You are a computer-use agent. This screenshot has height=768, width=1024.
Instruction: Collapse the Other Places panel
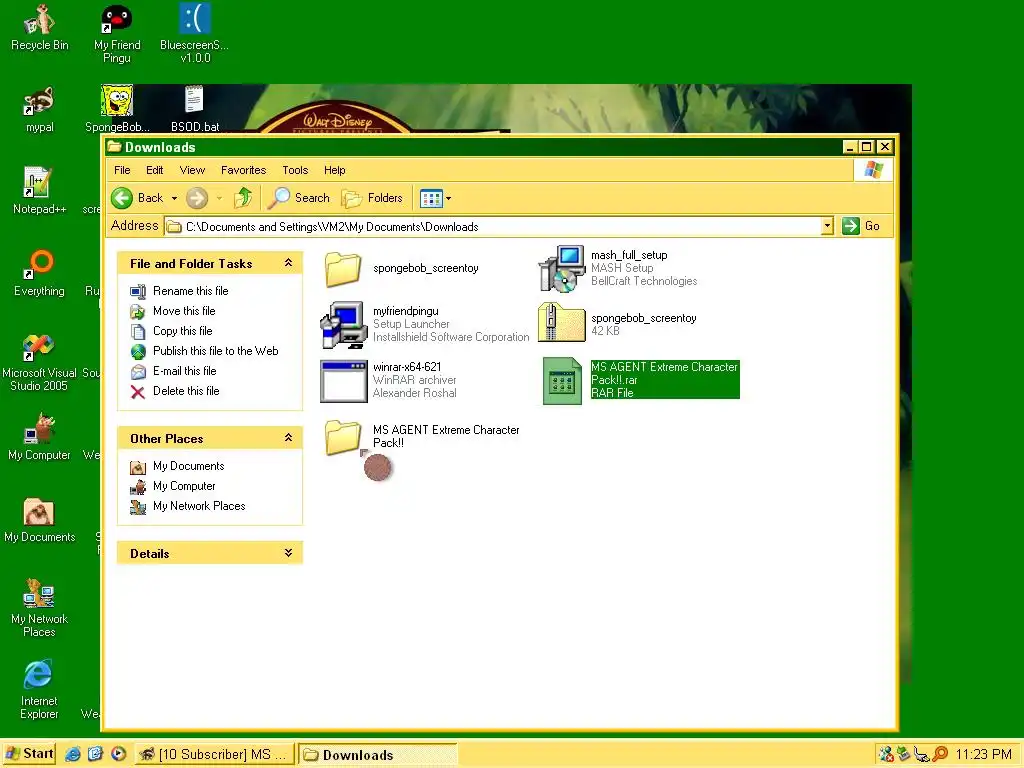point(288,438)
